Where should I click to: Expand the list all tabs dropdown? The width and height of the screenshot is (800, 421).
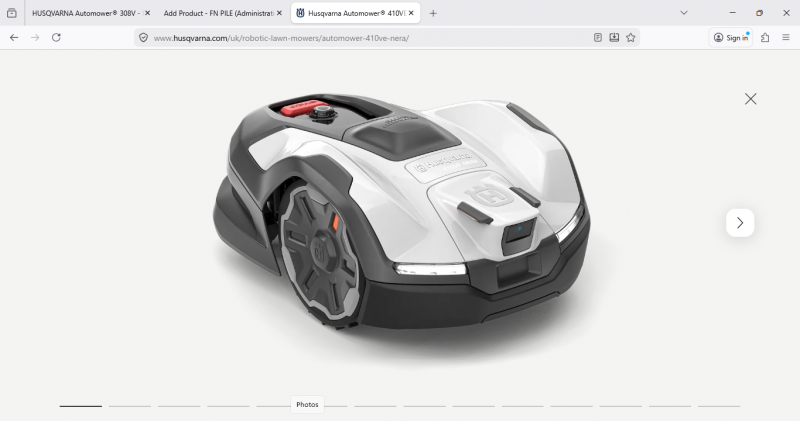(x=684, y=13)
